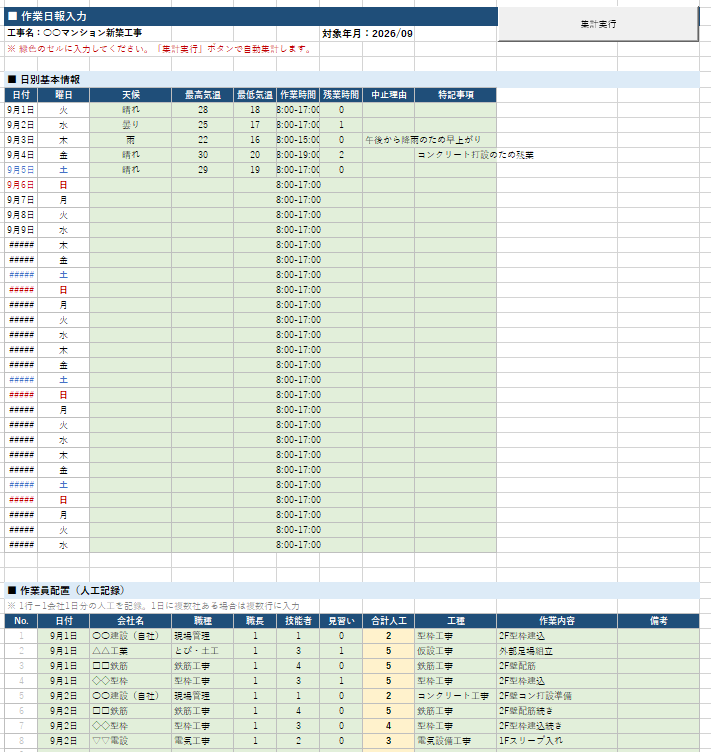Select the 最高気温 column header
This screenshot has height=752, width=711.
[203, 95]
